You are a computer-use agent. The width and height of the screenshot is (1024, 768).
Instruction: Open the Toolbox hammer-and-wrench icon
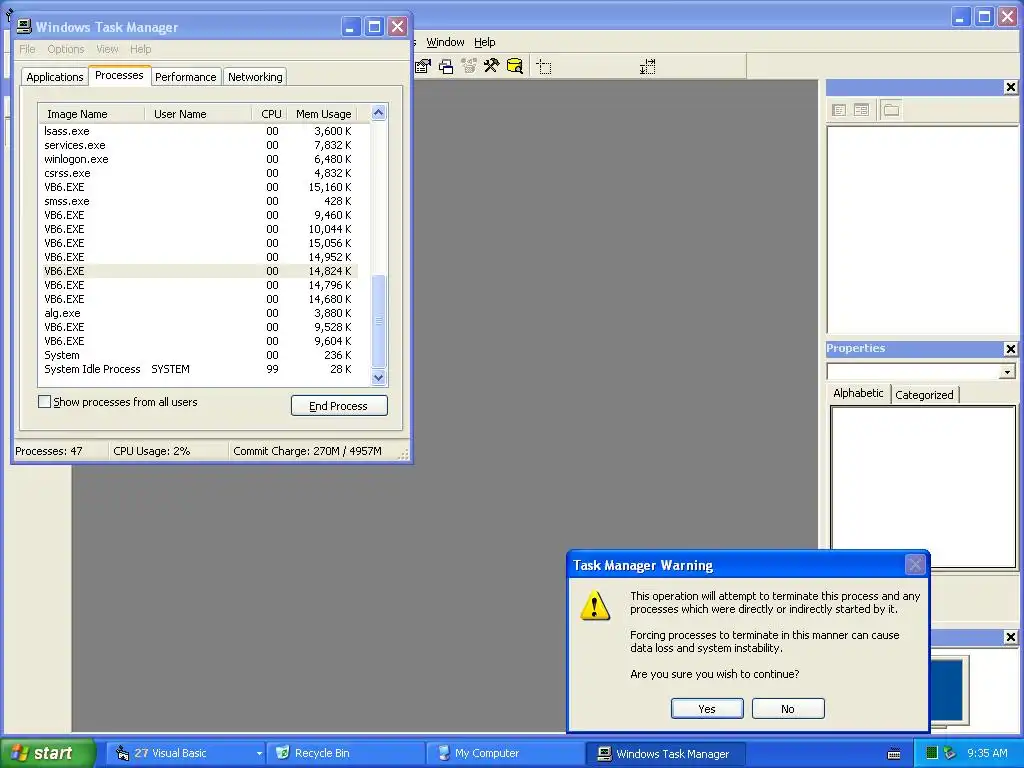[x=492, y=66]
